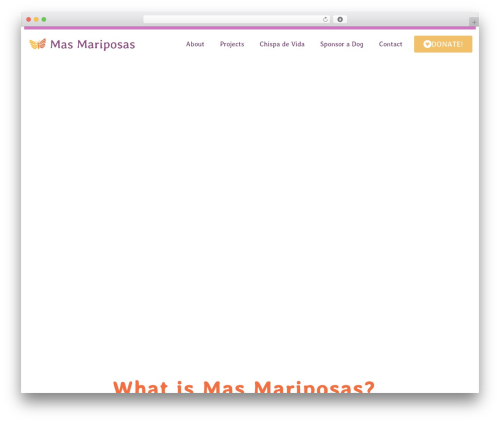Select Chispa de Vida in navigation
This screenshot has width=500, height=423.
[x=282, y=44]
